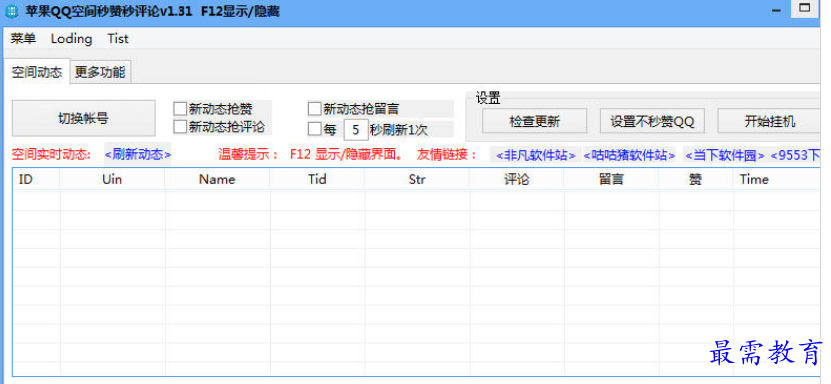Screen dimensions: 831x384
Task: Click the 友情链接： label
Action: (x=447, y=155)
